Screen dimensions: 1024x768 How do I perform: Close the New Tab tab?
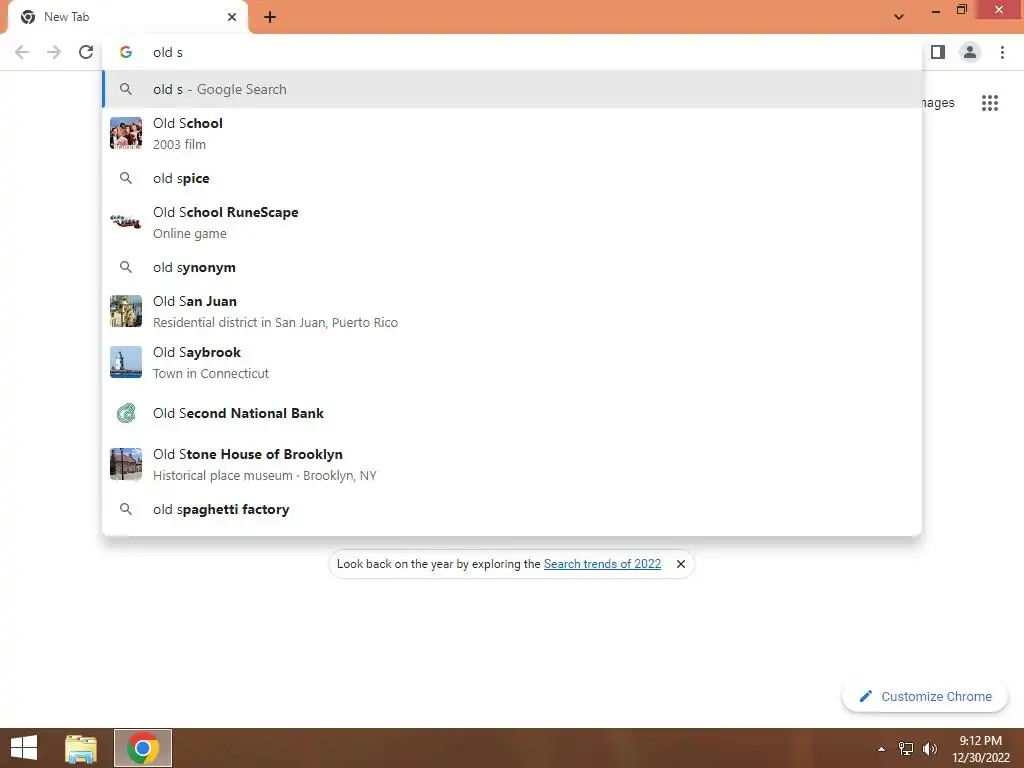tap(232, 17)
